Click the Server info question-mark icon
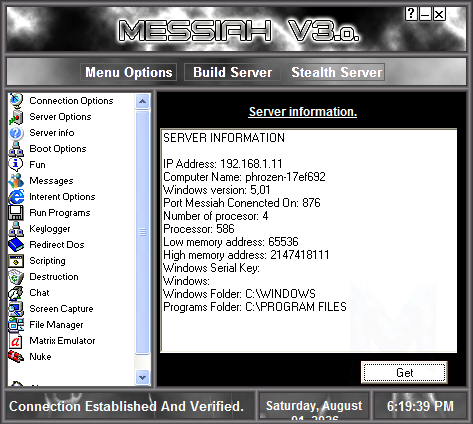 [x=16, y=133]
